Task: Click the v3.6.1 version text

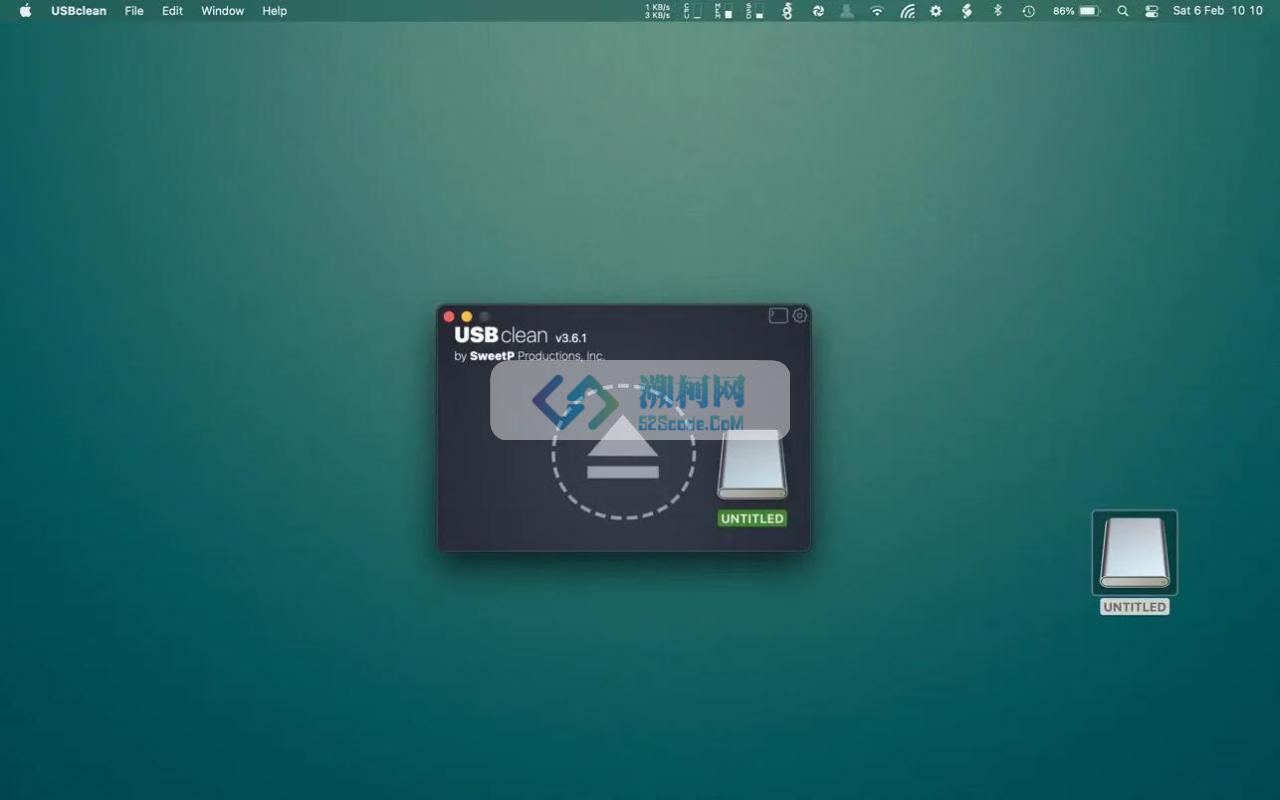Action: (571, 338)
